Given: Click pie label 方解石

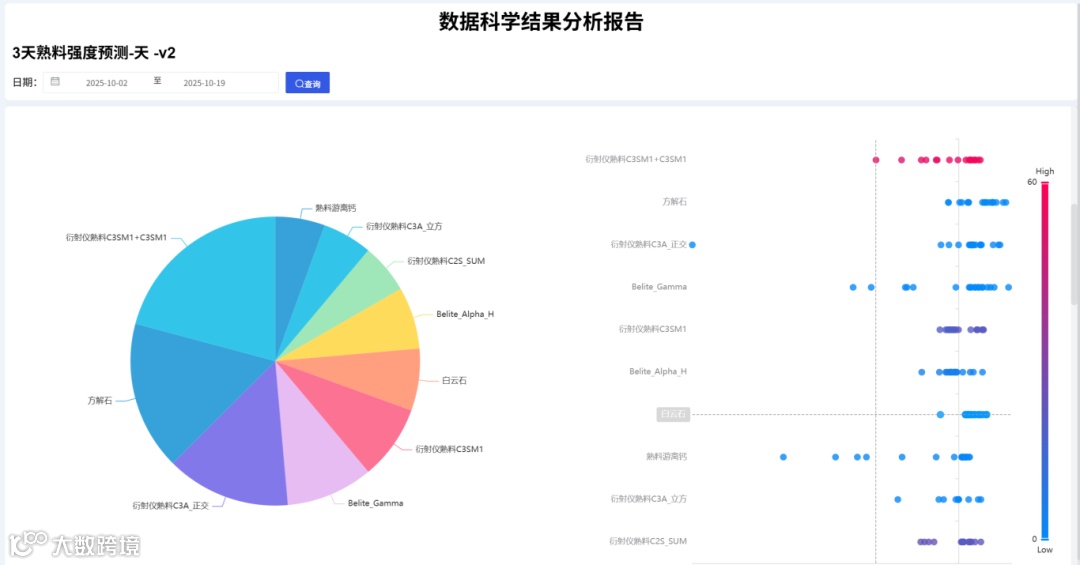Looking at the screenshot, I should pyautogui.click(x=99, y=400).
